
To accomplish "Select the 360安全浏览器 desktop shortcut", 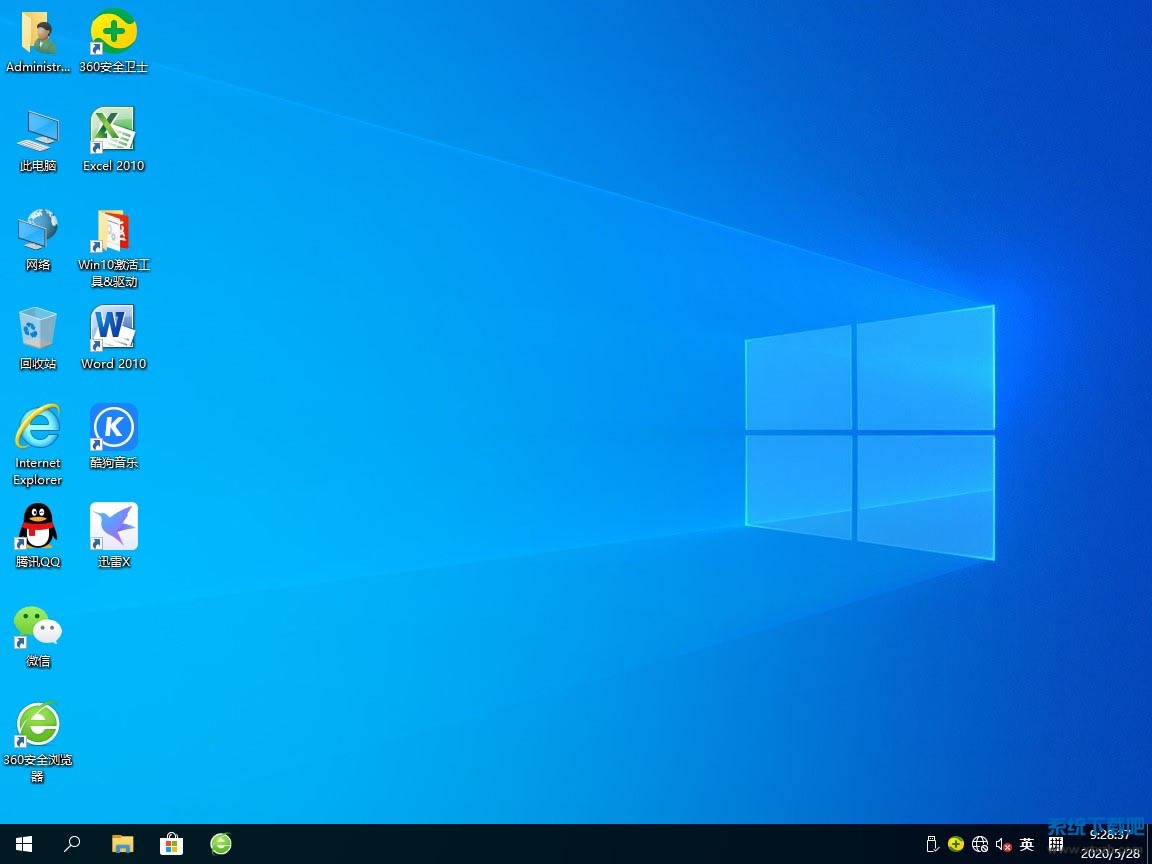I will [x=38, y=725].
